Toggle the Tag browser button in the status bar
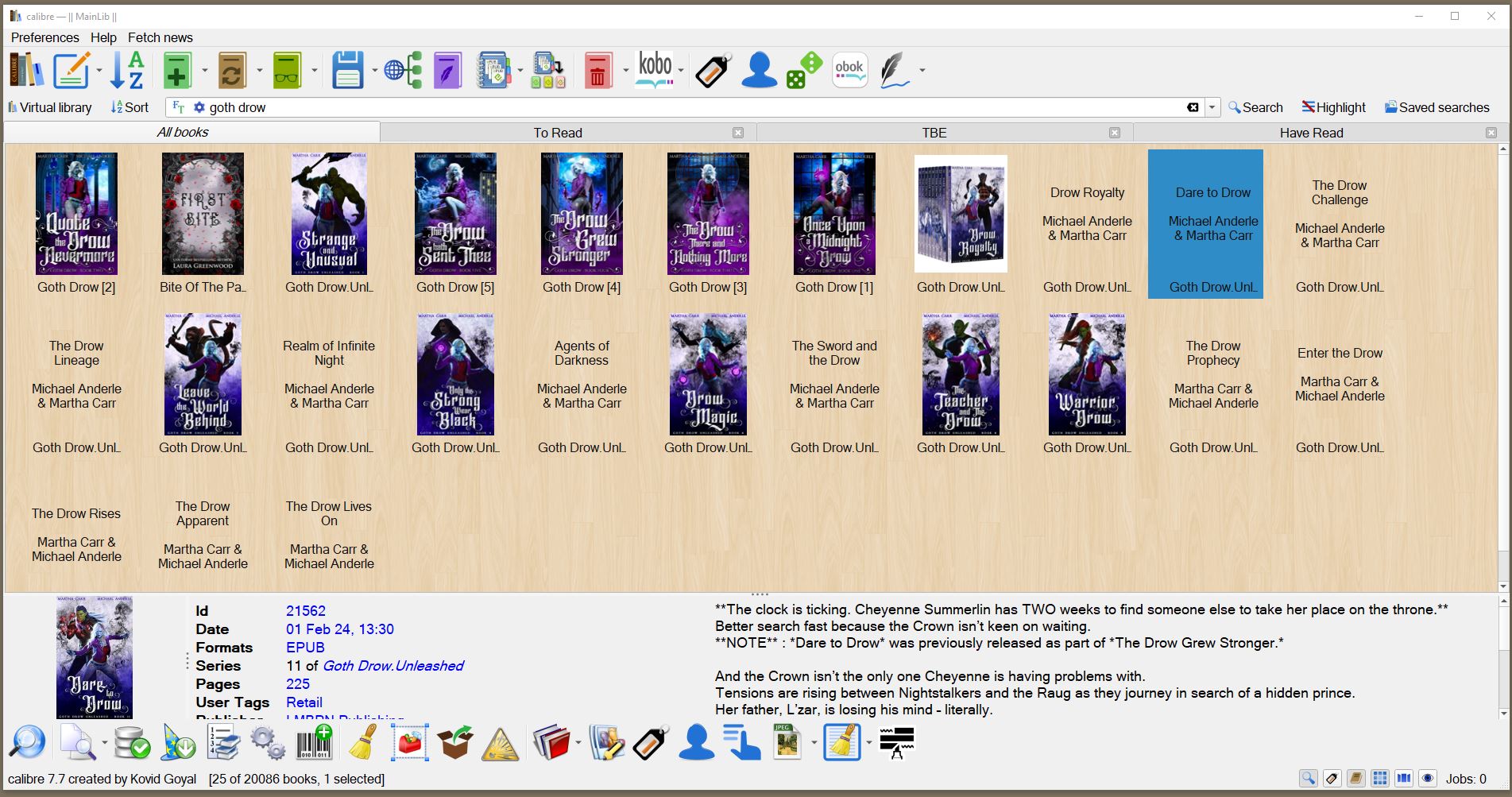Screen dimensions: 1512x797 (1332, 779)
